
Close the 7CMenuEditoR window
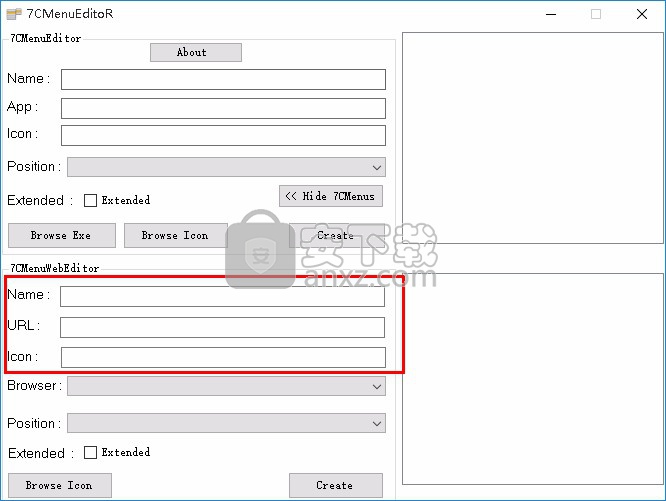pos(642,14)
